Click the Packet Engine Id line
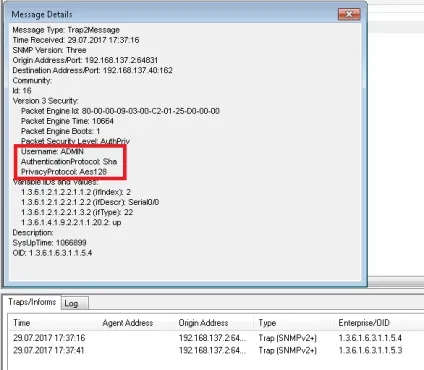The image size is (424, 370). tap(120, 111)
